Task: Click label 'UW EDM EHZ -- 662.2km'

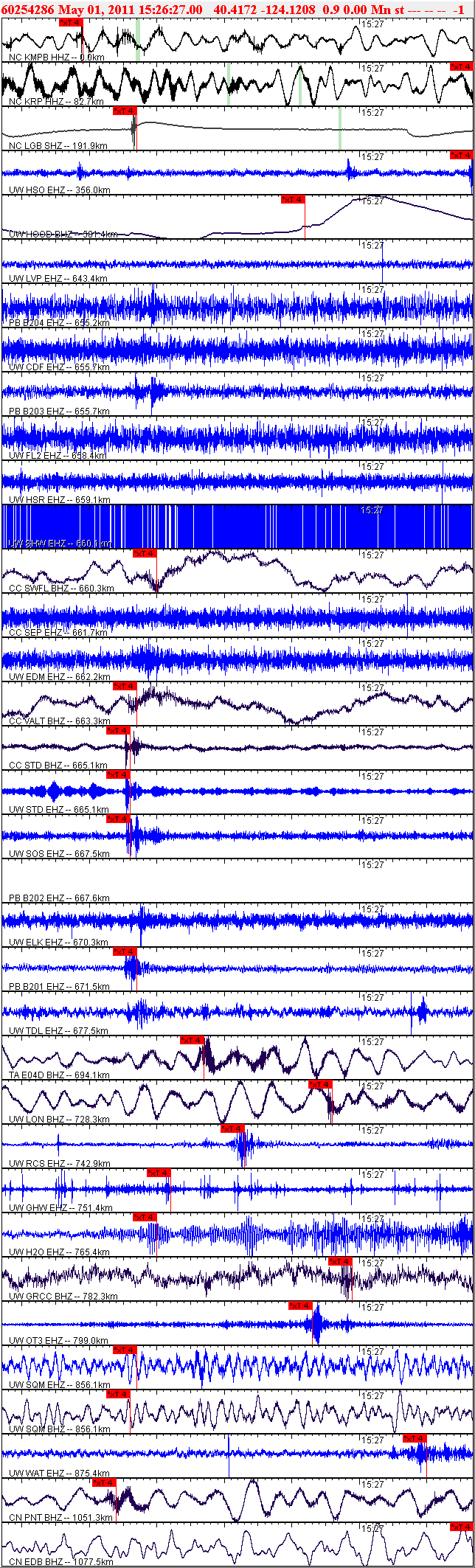Action: pos(60,676)
